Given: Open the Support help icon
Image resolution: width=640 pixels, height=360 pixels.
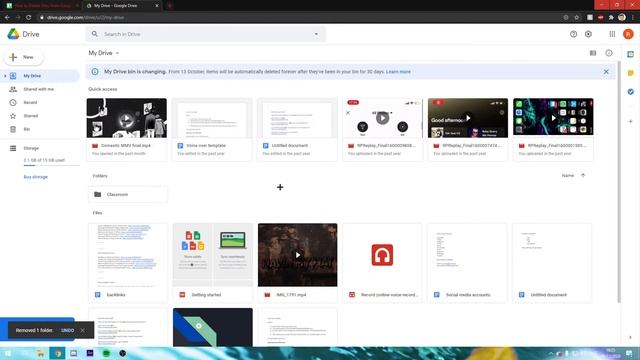Looking at the screenshot, I should [x=573, y=34].
